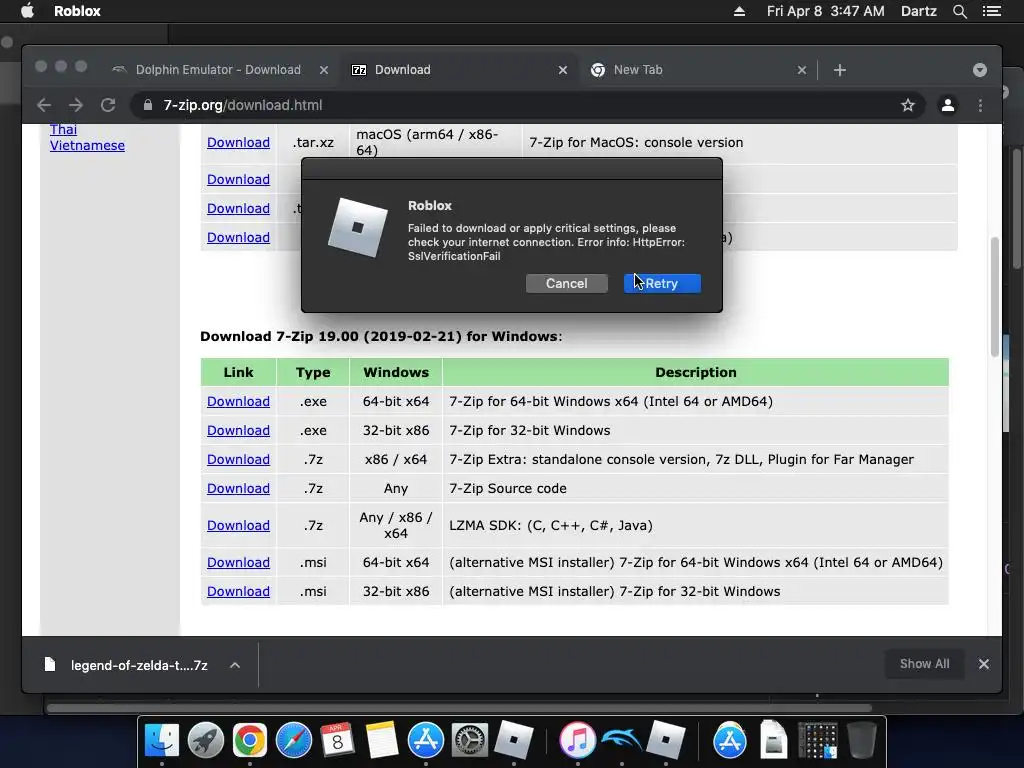Open Dolphin Emulator from the Dock
Image resolution: width=1024 pixels, height=768 pixels.
pos(621,741)
